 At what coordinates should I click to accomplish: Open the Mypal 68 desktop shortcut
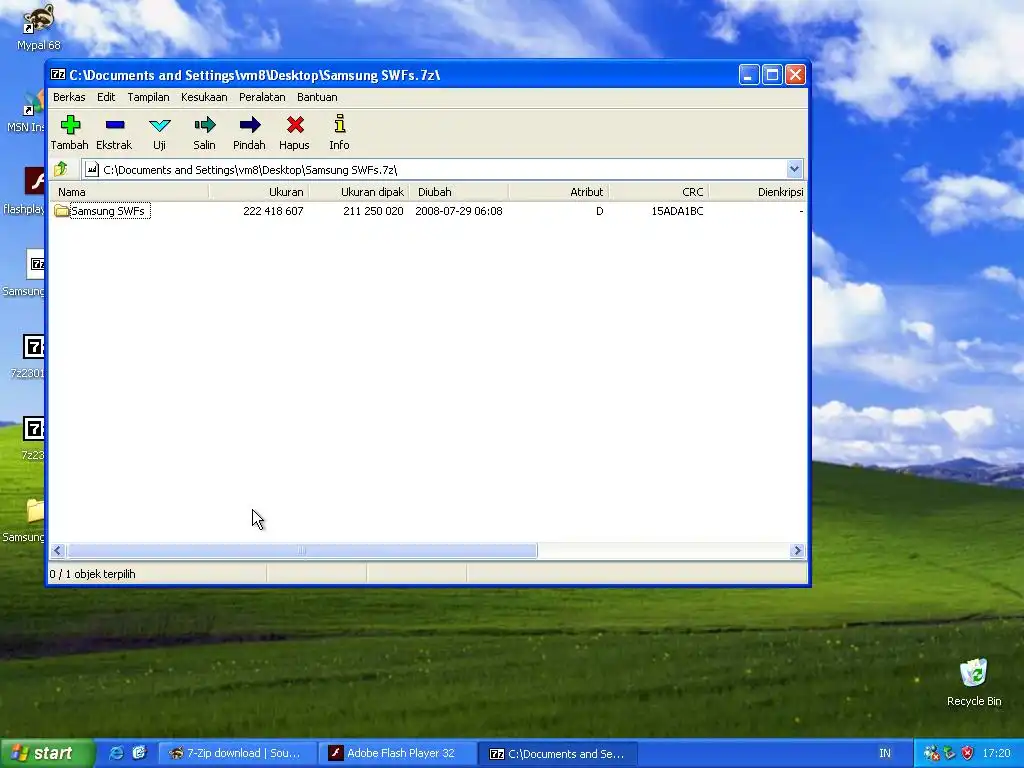click(x=39, y=26)
